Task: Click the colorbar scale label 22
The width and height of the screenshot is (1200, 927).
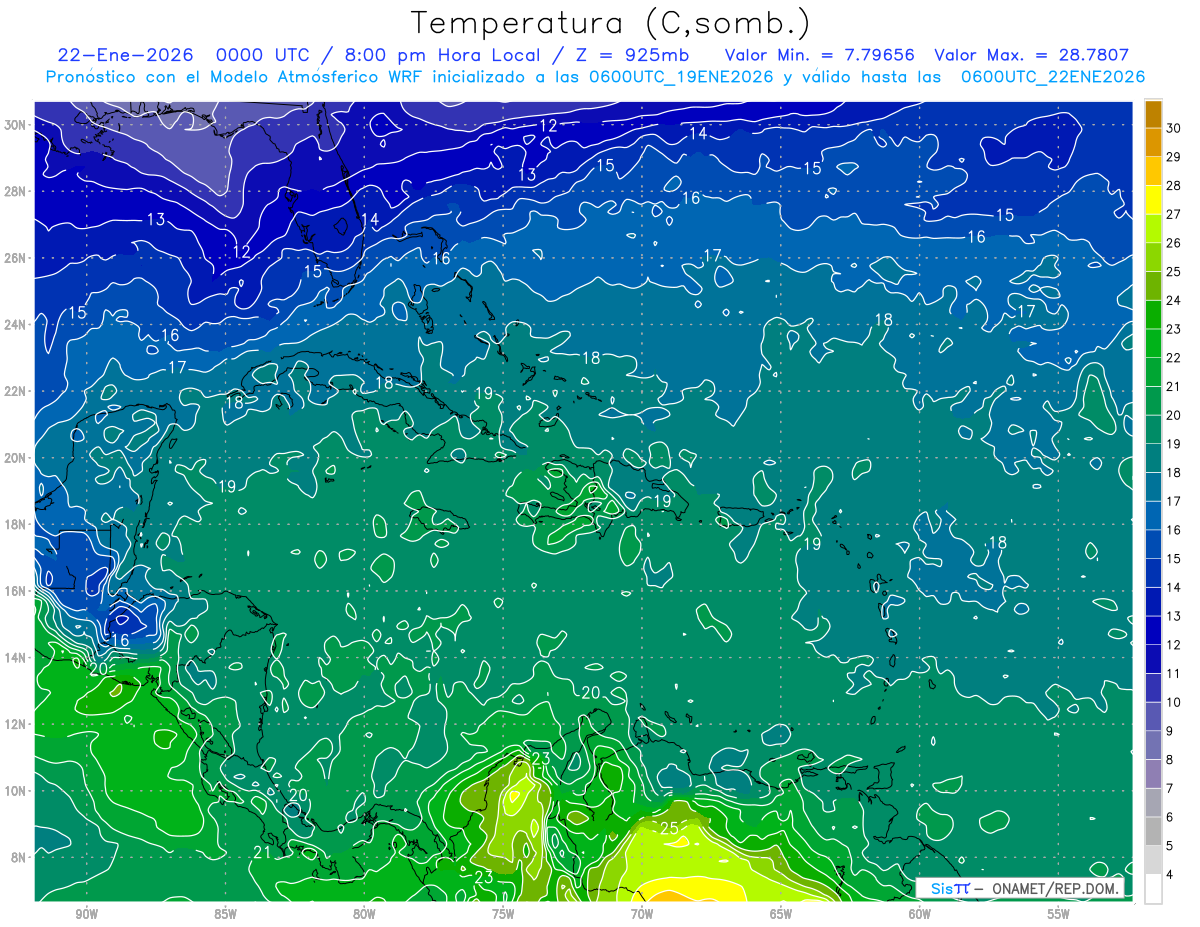Action: pyautogui.click(x=1174, y=358)
